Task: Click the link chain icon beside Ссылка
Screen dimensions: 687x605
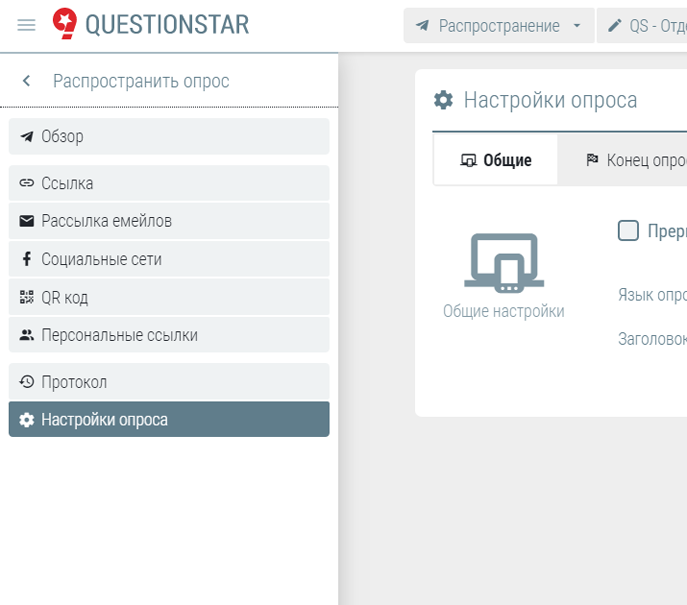Action: coord(27,184)
